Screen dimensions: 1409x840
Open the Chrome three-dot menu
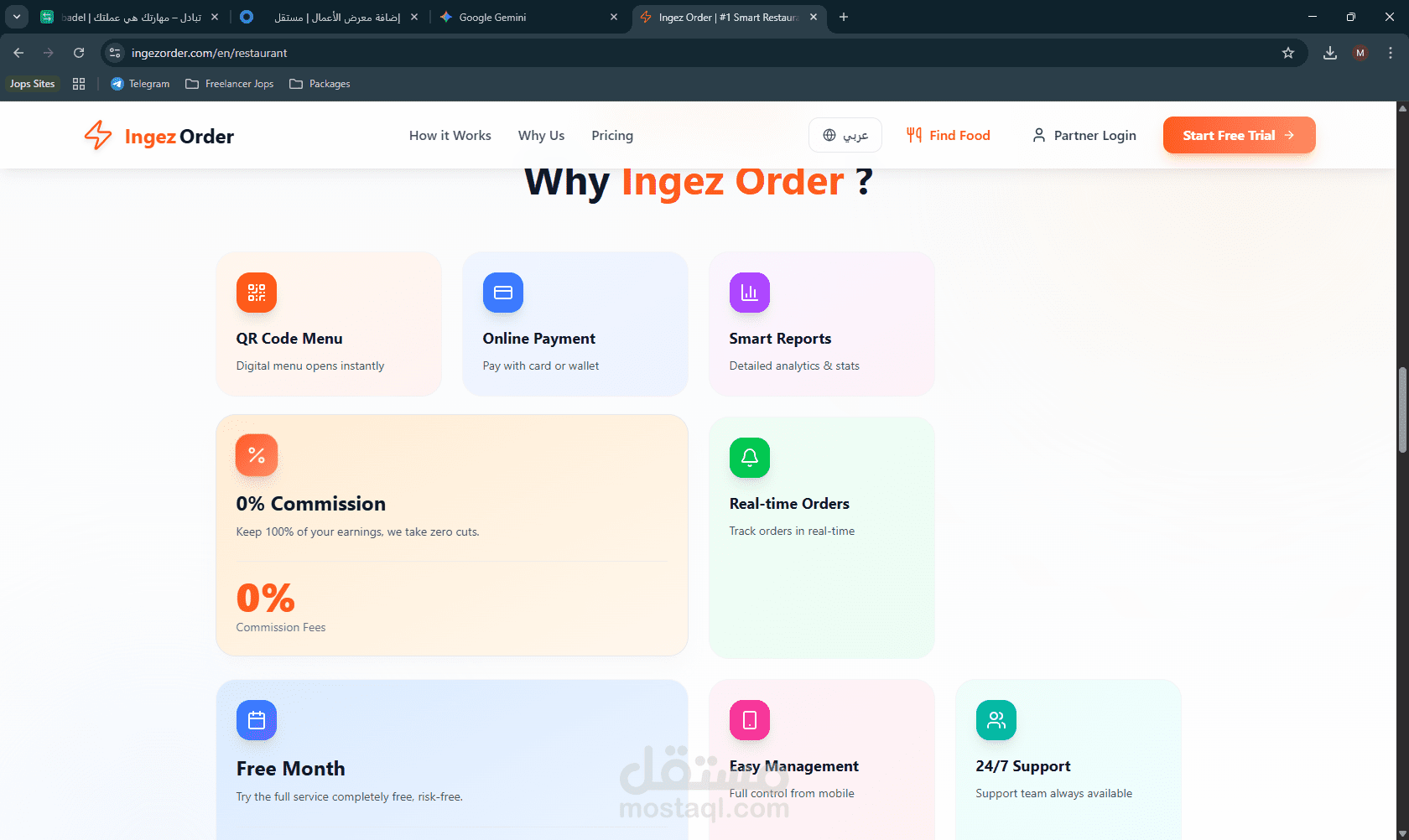(1391, 53)
